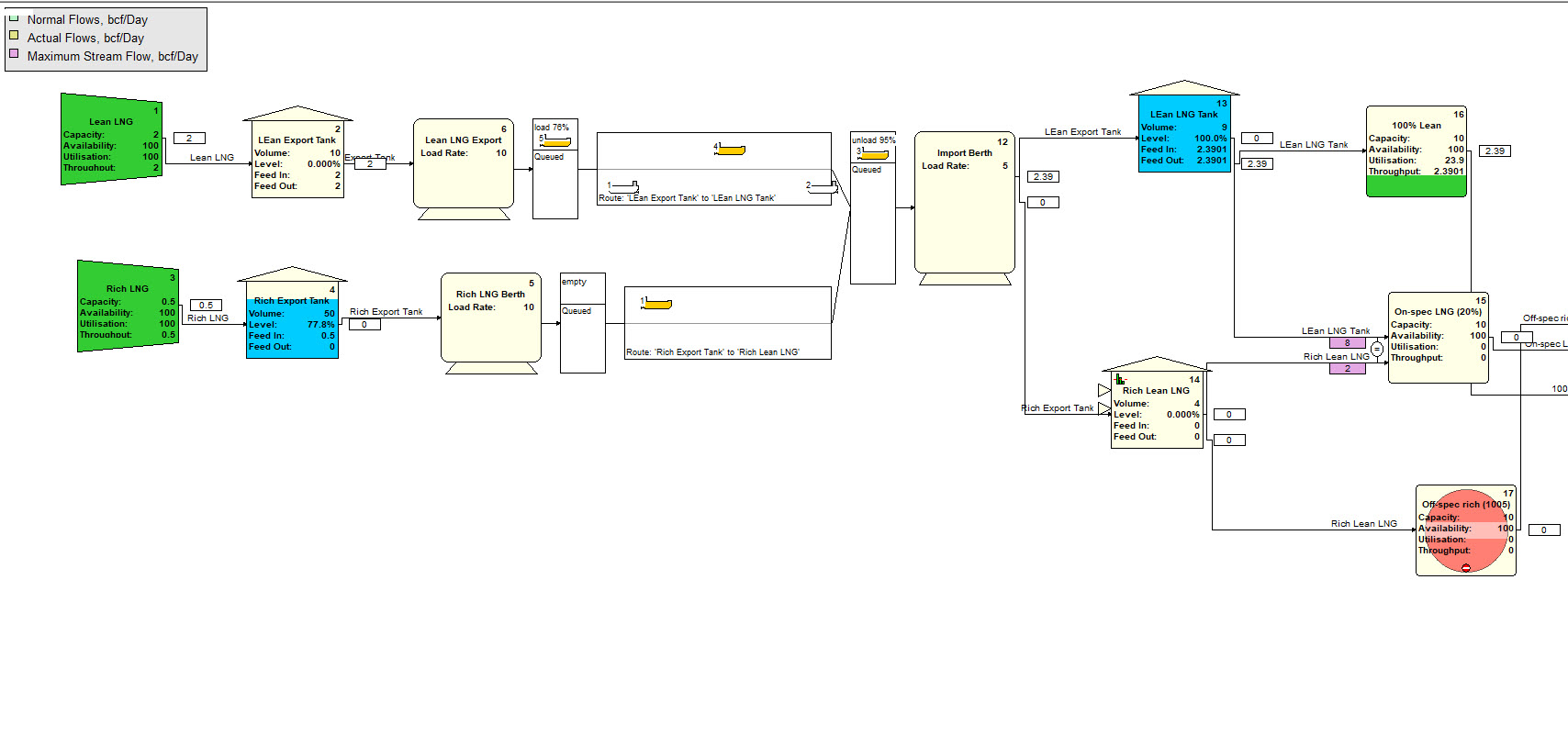Select the green Lean LNG source block

(111, 139)
